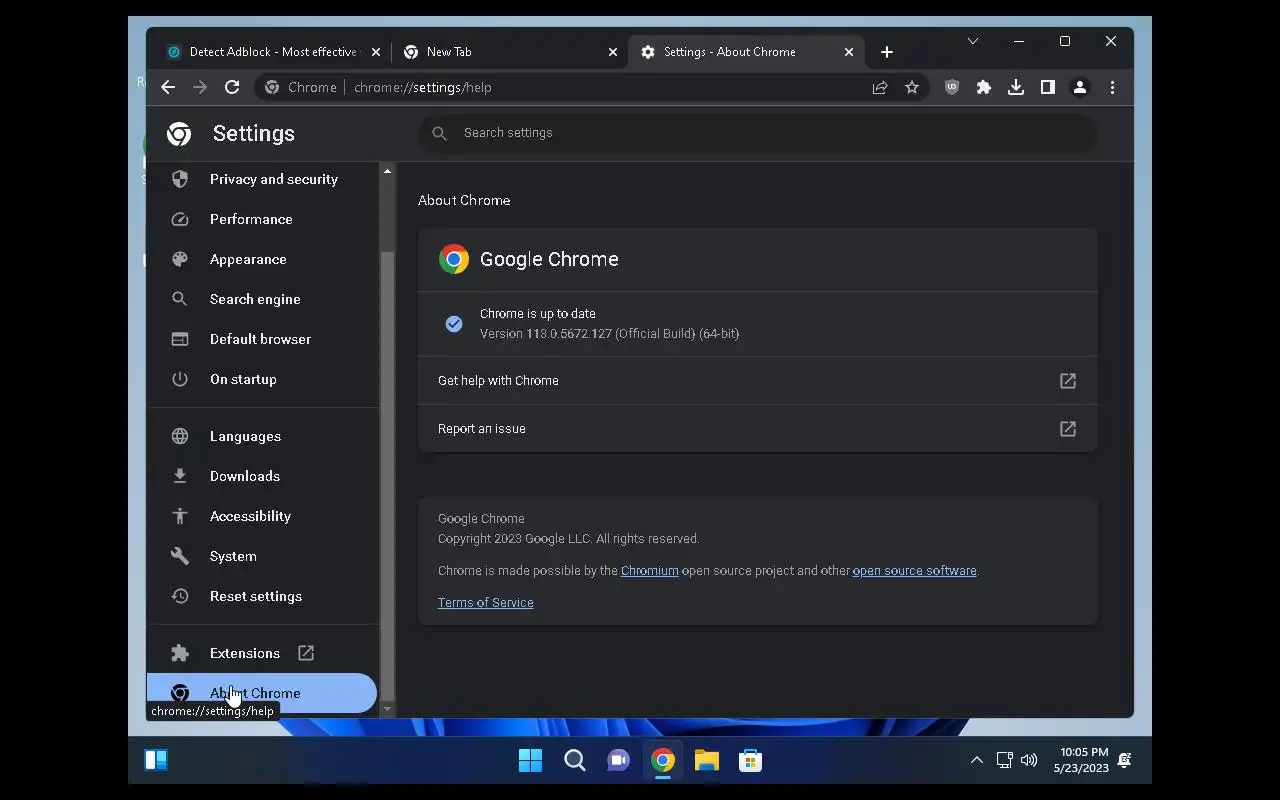Open the tab search chevron
This screenshot has height=800, width=1280.
(x=972, y=41)
